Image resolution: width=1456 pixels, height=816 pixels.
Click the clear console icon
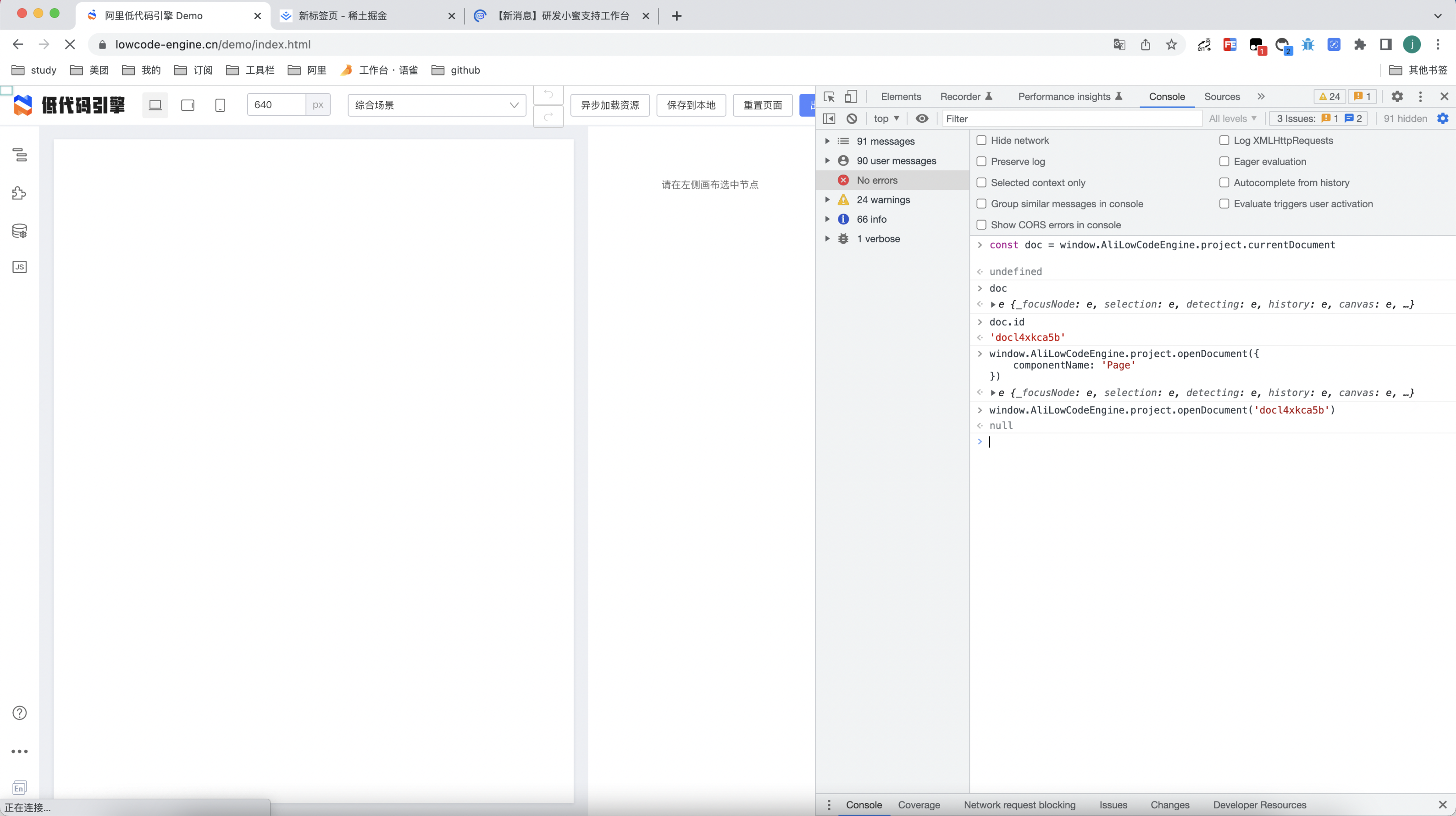[x=852, y=119]
